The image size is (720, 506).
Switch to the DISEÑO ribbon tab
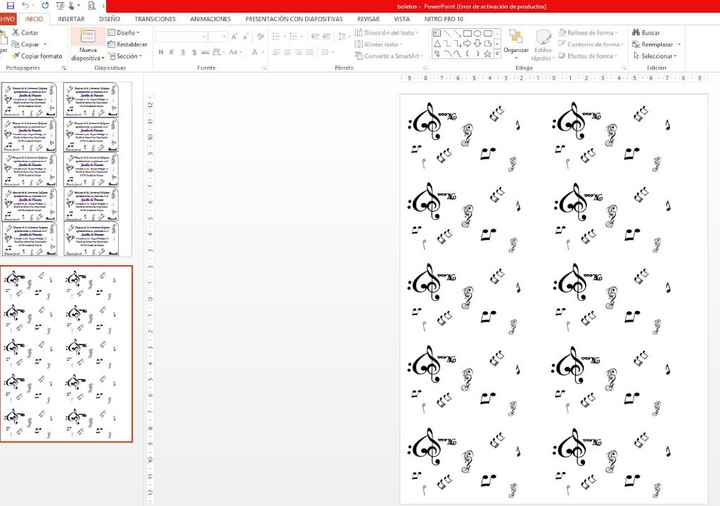click(109, 19)
